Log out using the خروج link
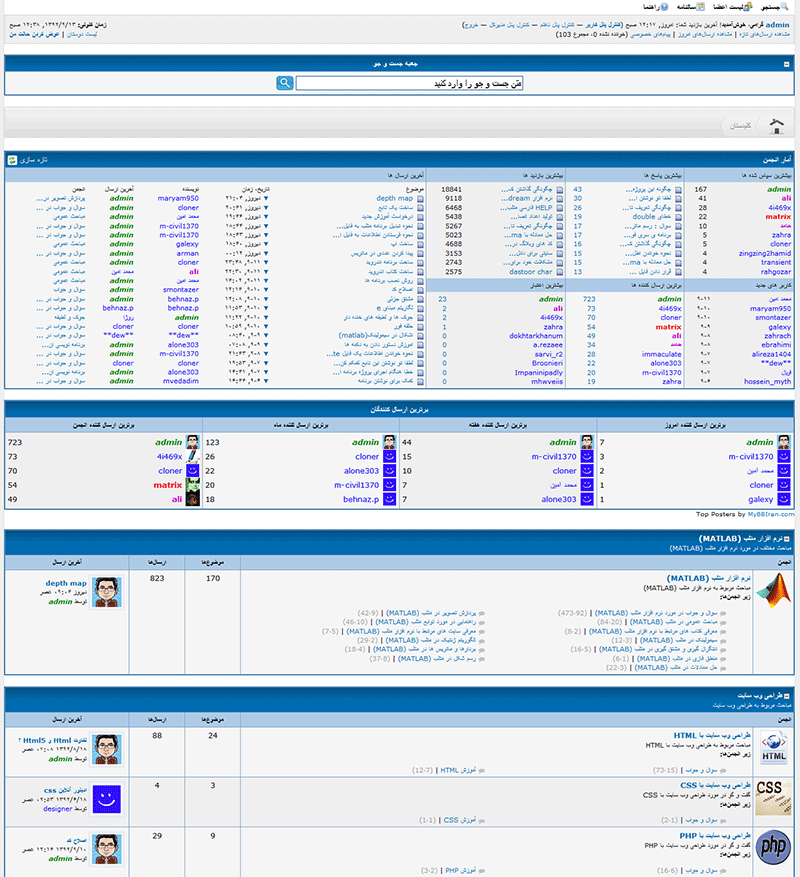Viewport: 800px width, 877px height. pos(471,25)
